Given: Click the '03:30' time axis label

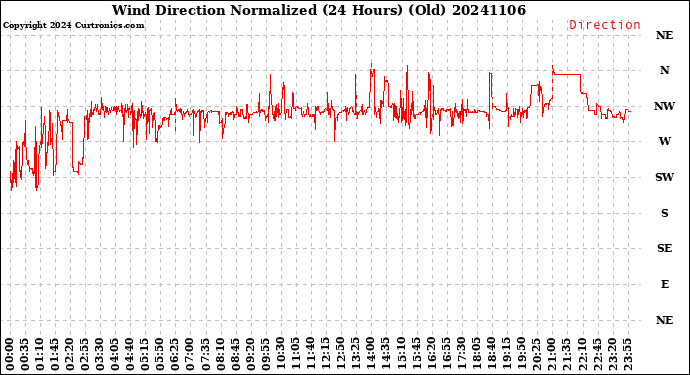Looking at the screenshot, I should (x=100, y=354).
